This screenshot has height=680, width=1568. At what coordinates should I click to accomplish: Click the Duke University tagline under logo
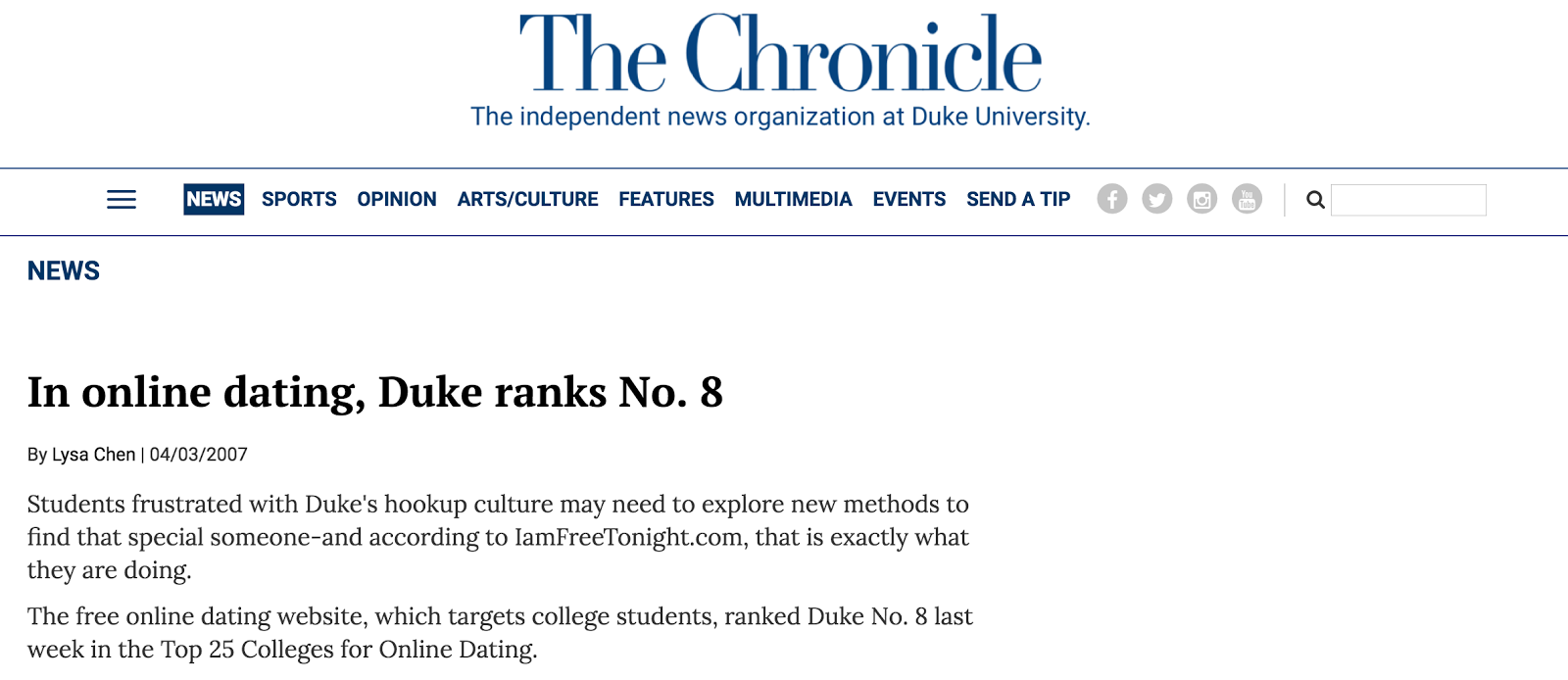(x=780, y=117)
